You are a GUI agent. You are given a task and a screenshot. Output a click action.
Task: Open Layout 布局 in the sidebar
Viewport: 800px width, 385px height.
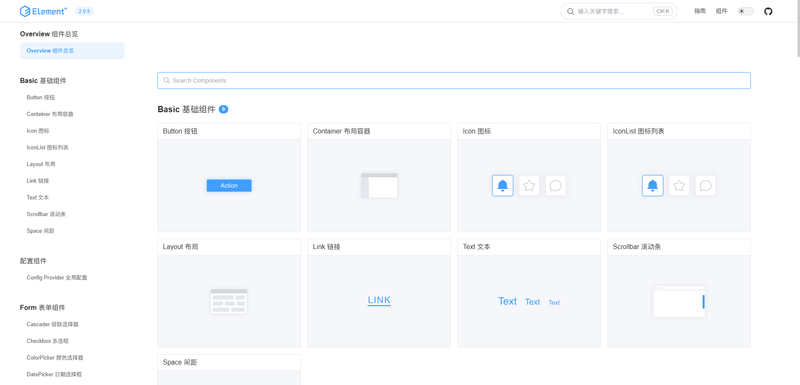coord(41,164)
